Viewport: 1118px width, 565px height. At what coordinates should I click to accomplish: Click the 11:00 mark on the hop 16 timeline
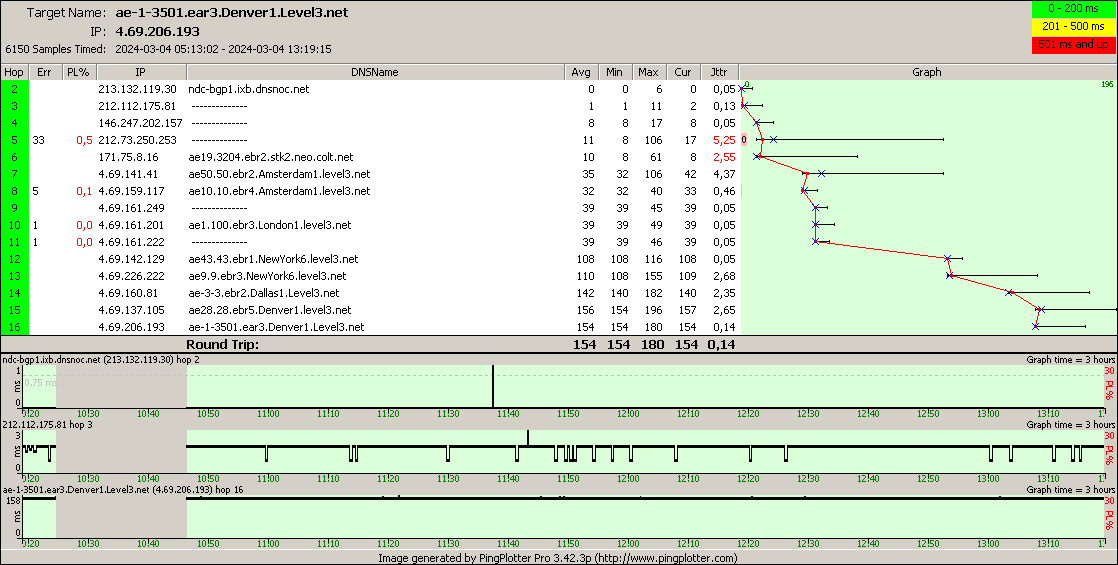(x=268, y=543)
